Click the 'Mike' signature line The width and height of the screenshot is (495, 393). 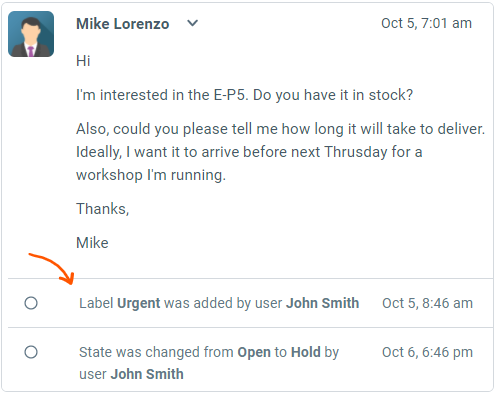point(92,243)
